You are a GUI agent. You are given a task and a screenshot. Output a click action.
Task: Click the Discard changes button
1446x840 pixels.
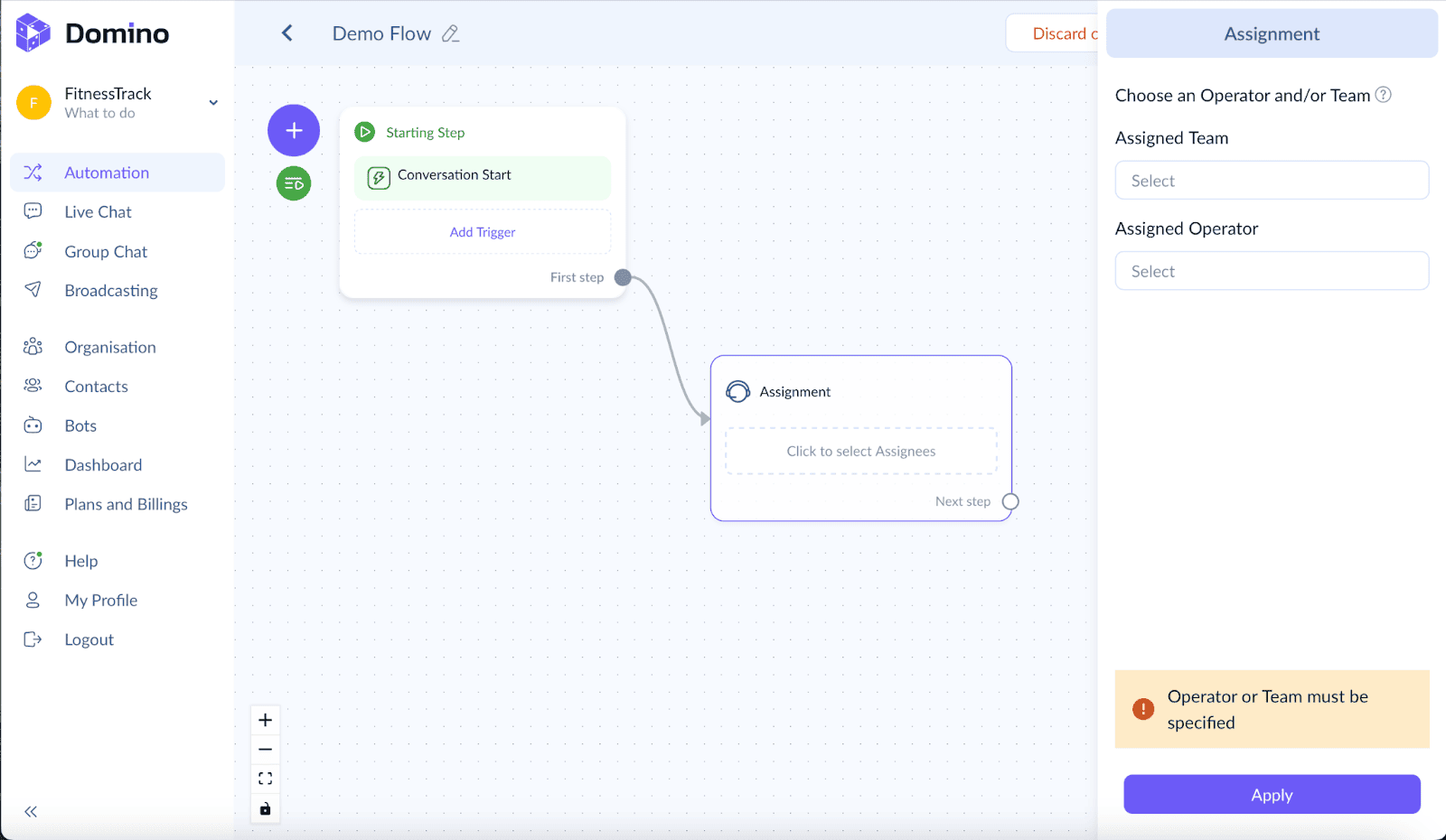(x=1053, y=33)
